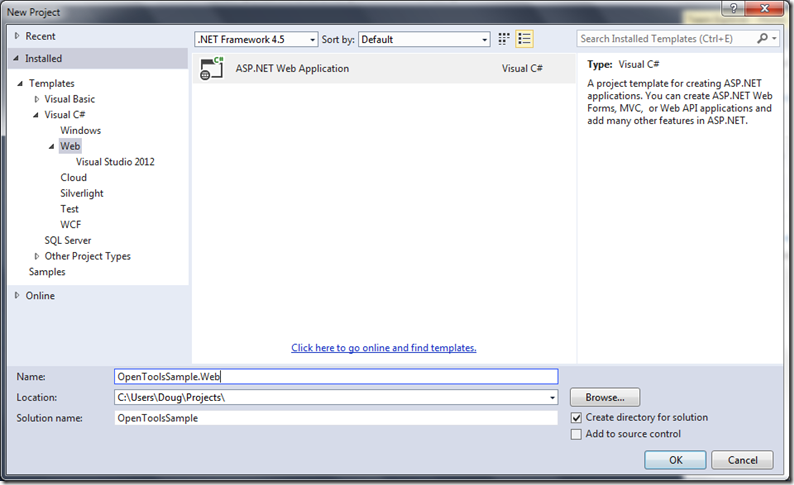Collapse the Visual C# node arrow
794x485 pixels.
click(x=35, y=115)
